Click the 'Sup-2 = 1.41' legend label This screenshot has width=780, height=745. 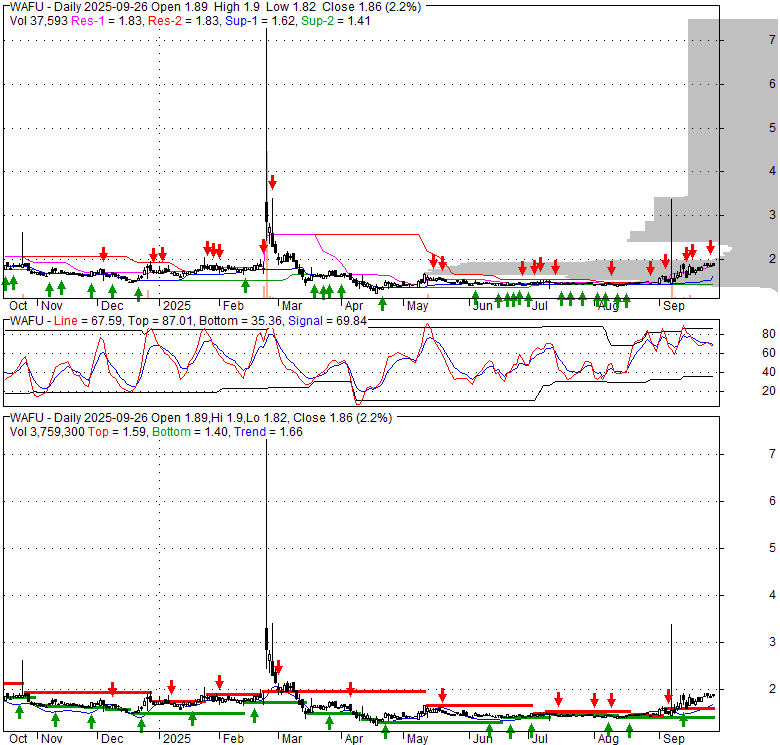point(336,21)
